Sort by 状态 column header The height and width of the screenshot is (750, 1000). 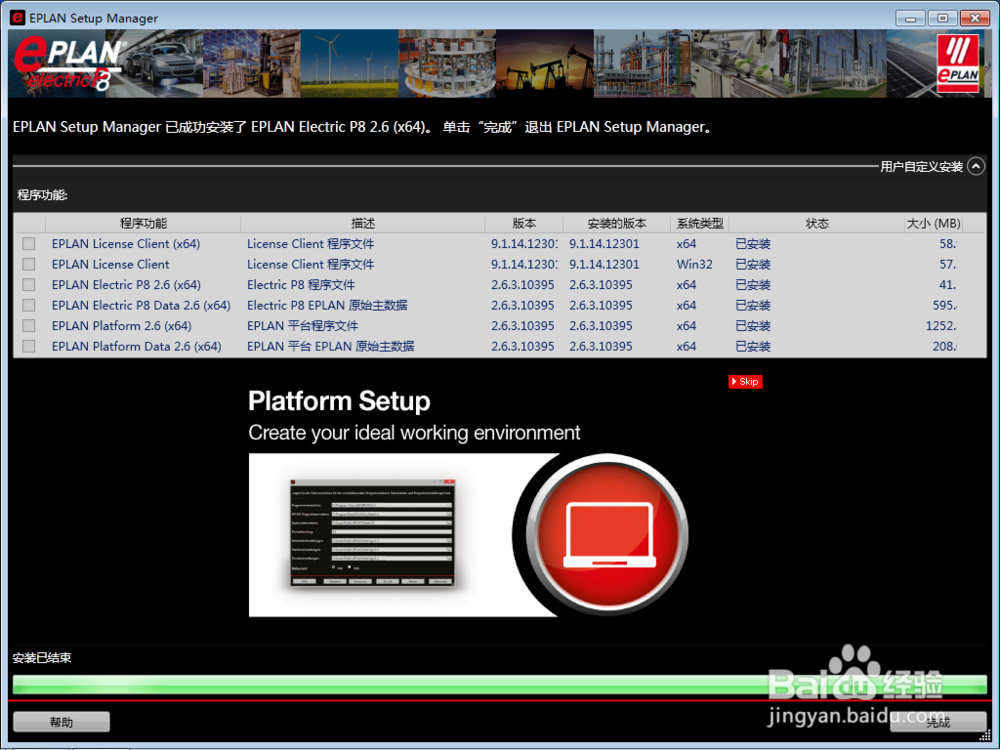pyautogui.click(x=817, y=223)
